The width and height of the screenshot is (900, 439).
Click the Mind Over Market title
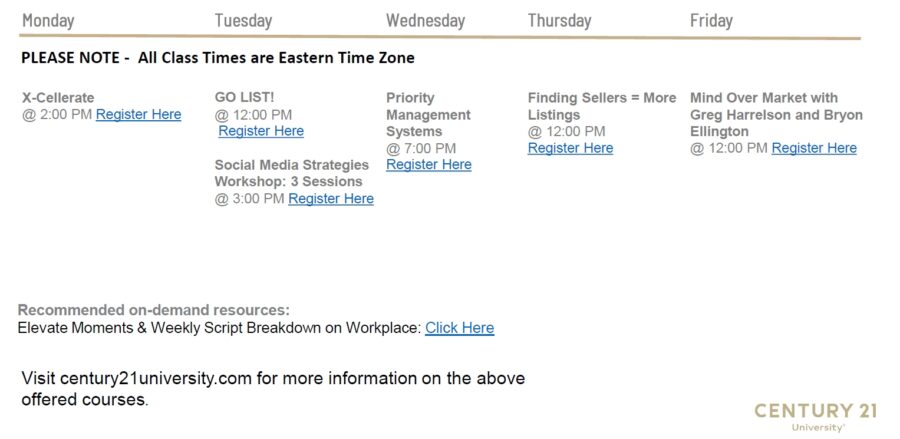[776, 115]
